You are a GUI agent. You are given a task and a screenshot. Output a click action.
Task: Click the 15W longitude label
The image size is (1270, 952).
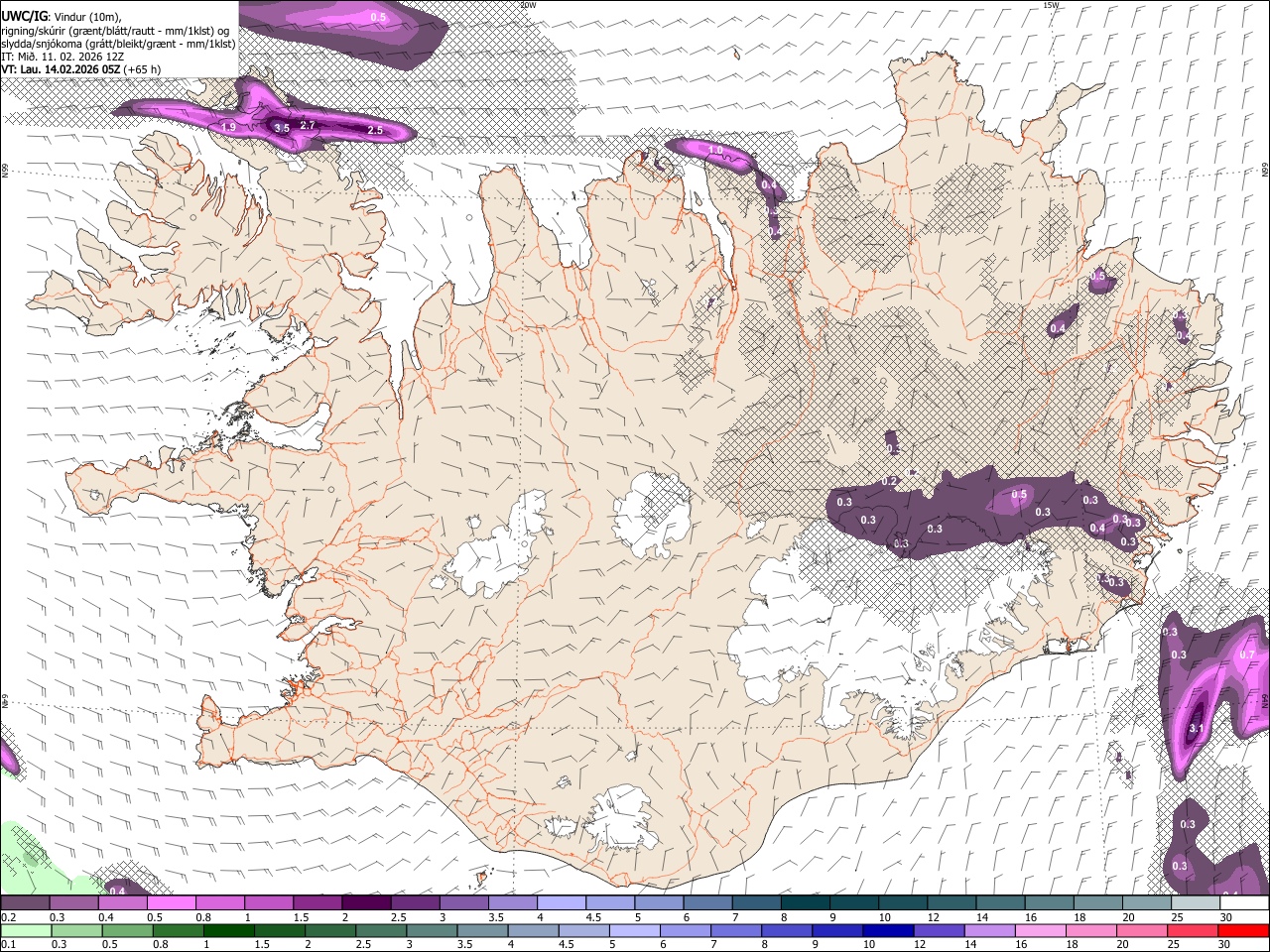[x=1052, y=5]
